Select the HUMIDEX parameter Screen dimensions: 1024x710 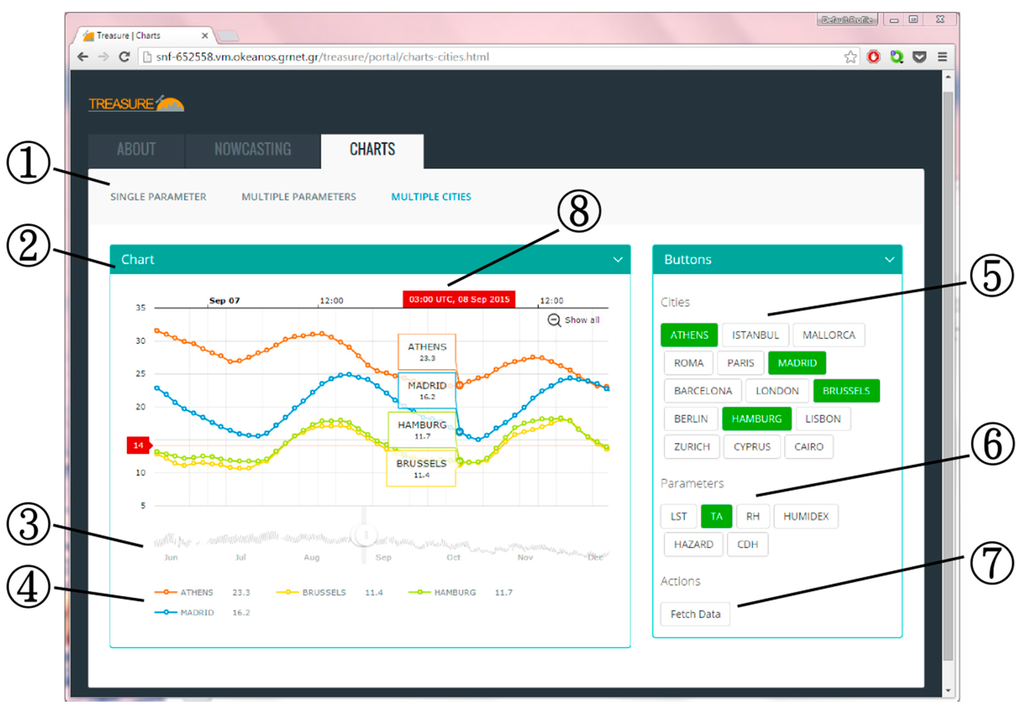click(806, 517)
